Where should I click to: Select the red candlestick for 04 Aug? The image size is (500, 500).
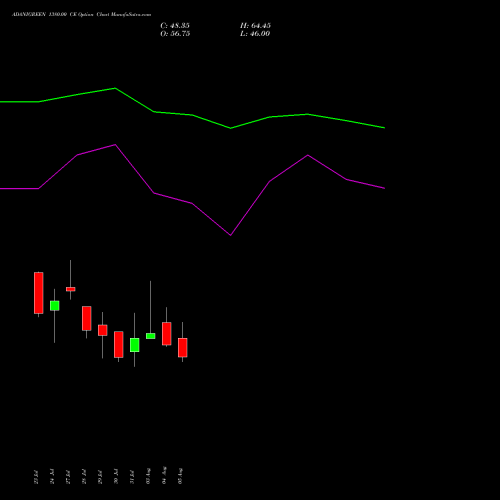coord(167,334)
